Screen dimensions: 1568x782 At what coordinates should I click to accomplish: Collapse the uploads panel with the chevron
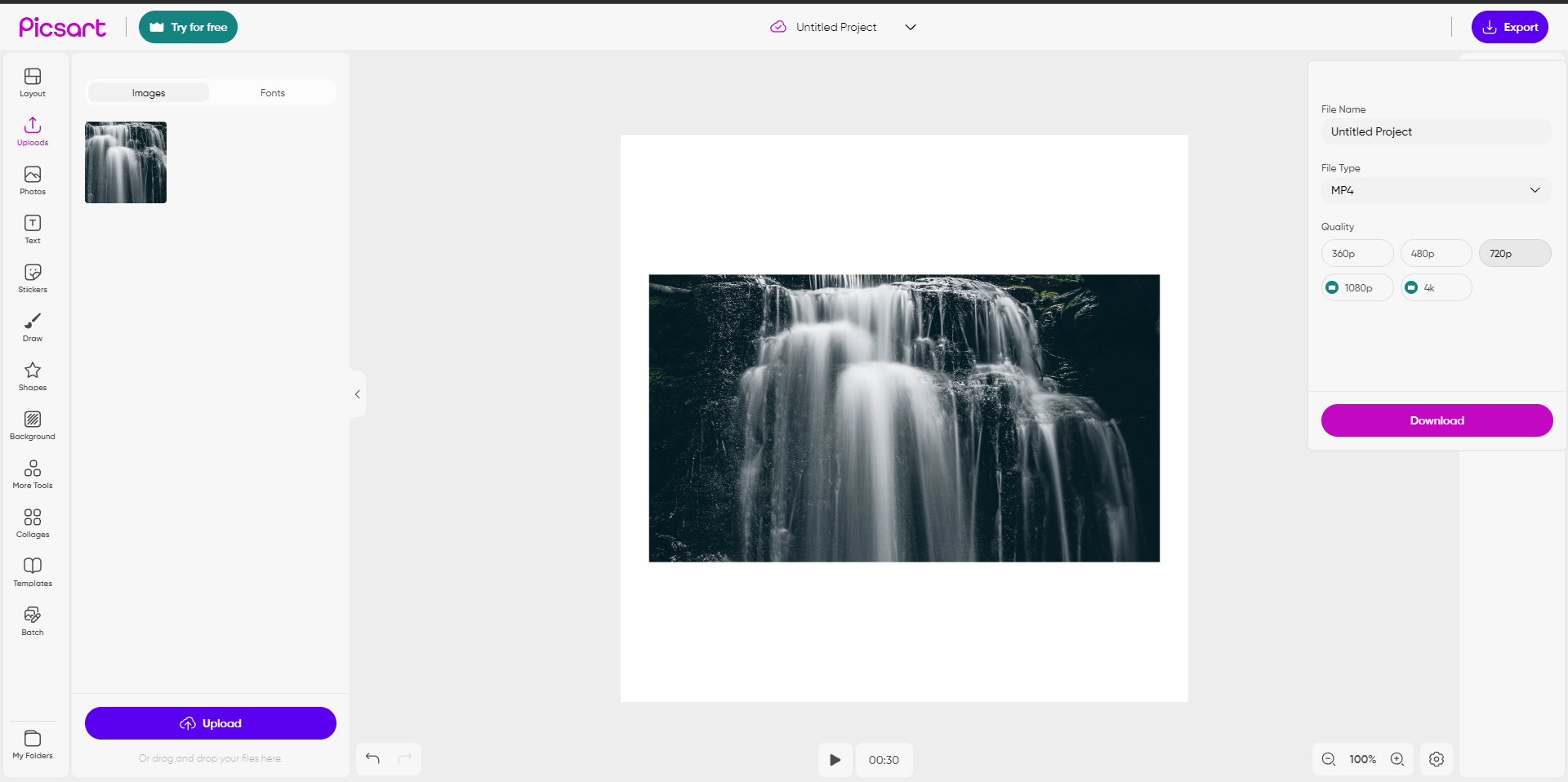click(x=357, y=394)
